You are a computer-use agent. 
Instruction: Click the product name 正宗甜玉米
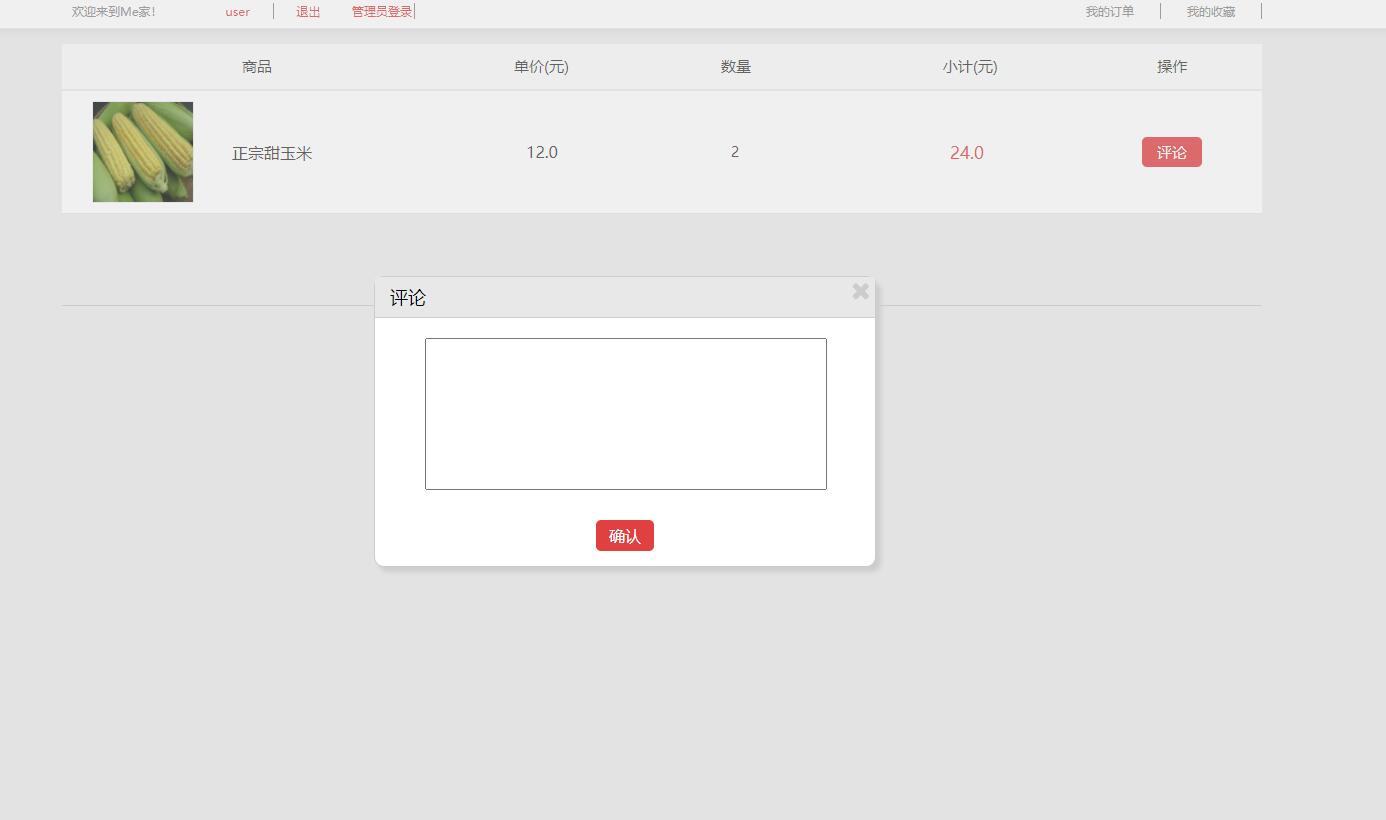[272, 153]
